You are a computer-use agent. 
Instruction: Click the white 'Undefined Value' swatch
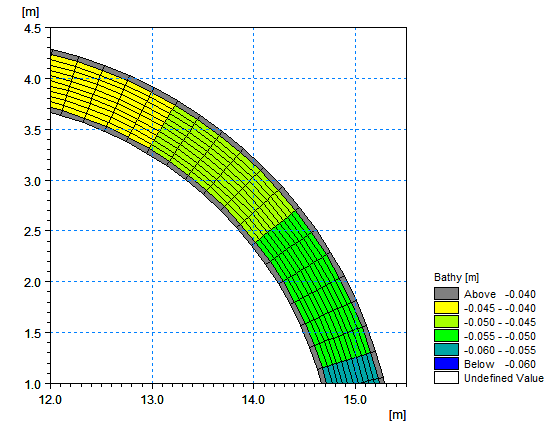tap(446, 378)
